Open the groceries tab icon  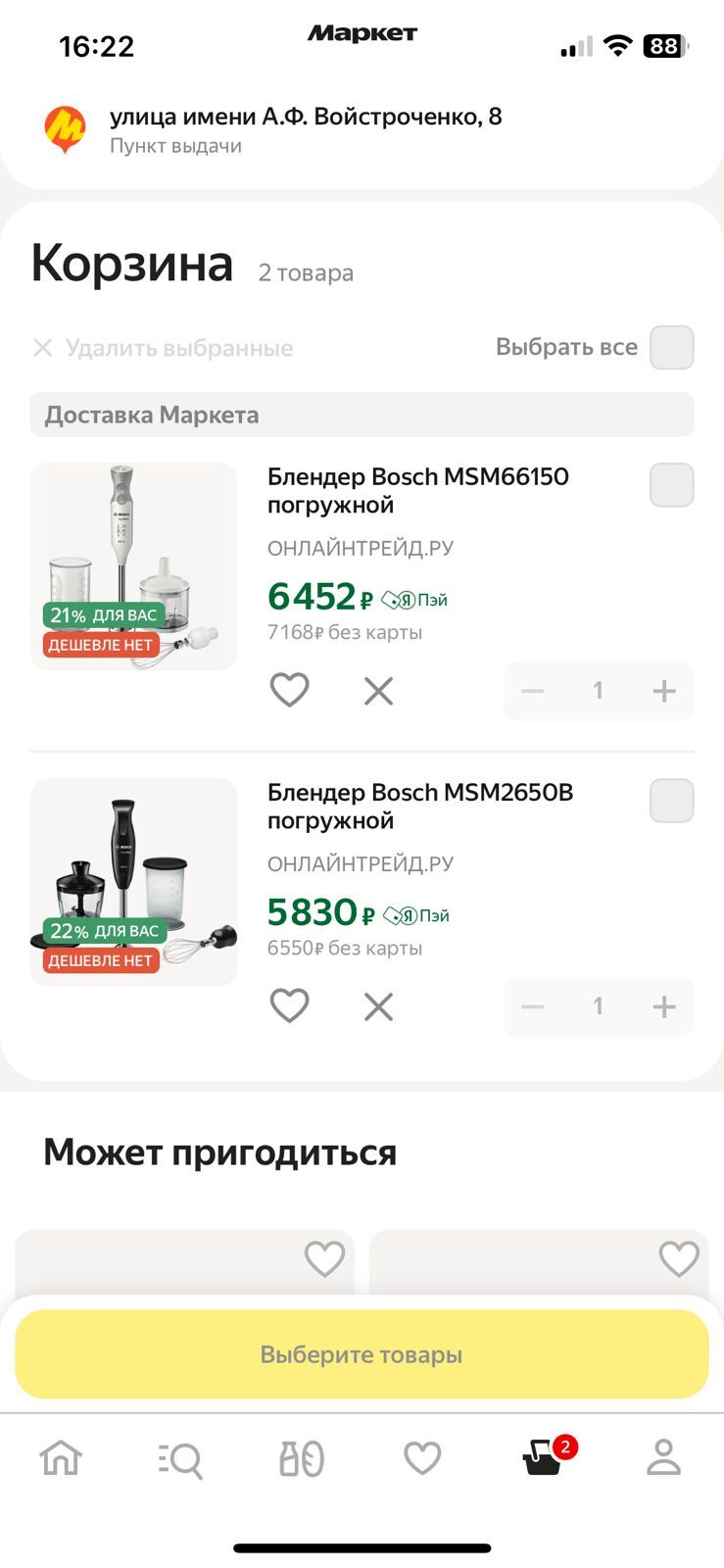coord(302,1458)
